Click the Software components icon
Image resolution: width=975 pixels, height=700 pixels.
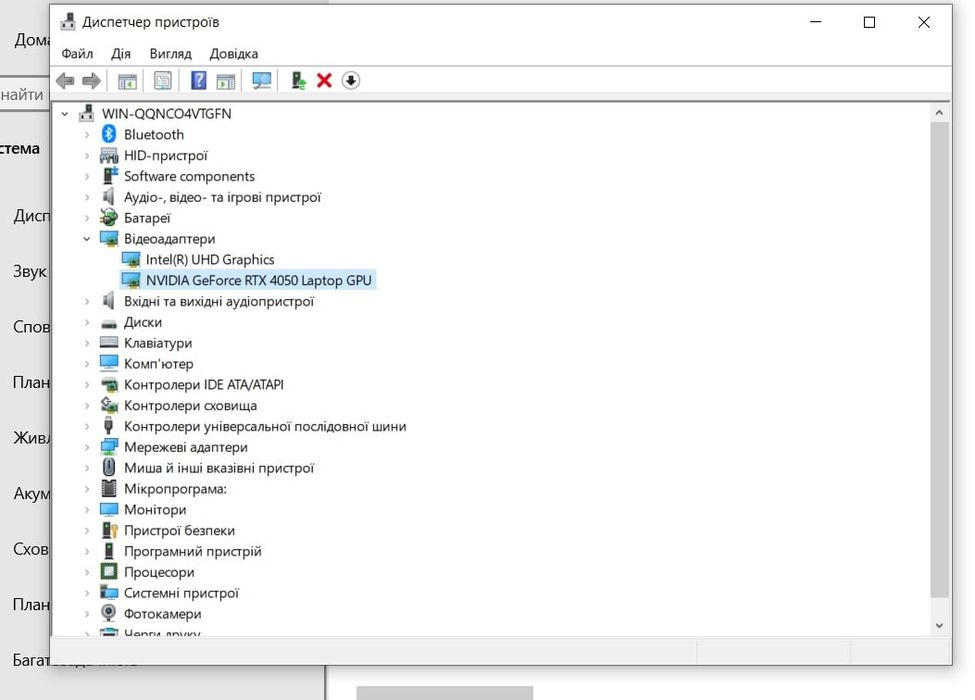(109, 176)
